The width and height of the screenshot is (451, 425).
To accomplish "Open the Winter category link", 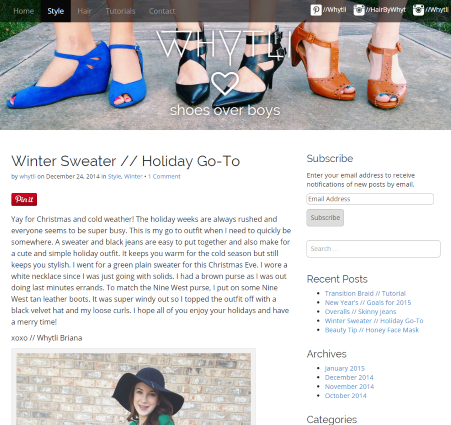I will pyautogui.click(x=133, y=176).
